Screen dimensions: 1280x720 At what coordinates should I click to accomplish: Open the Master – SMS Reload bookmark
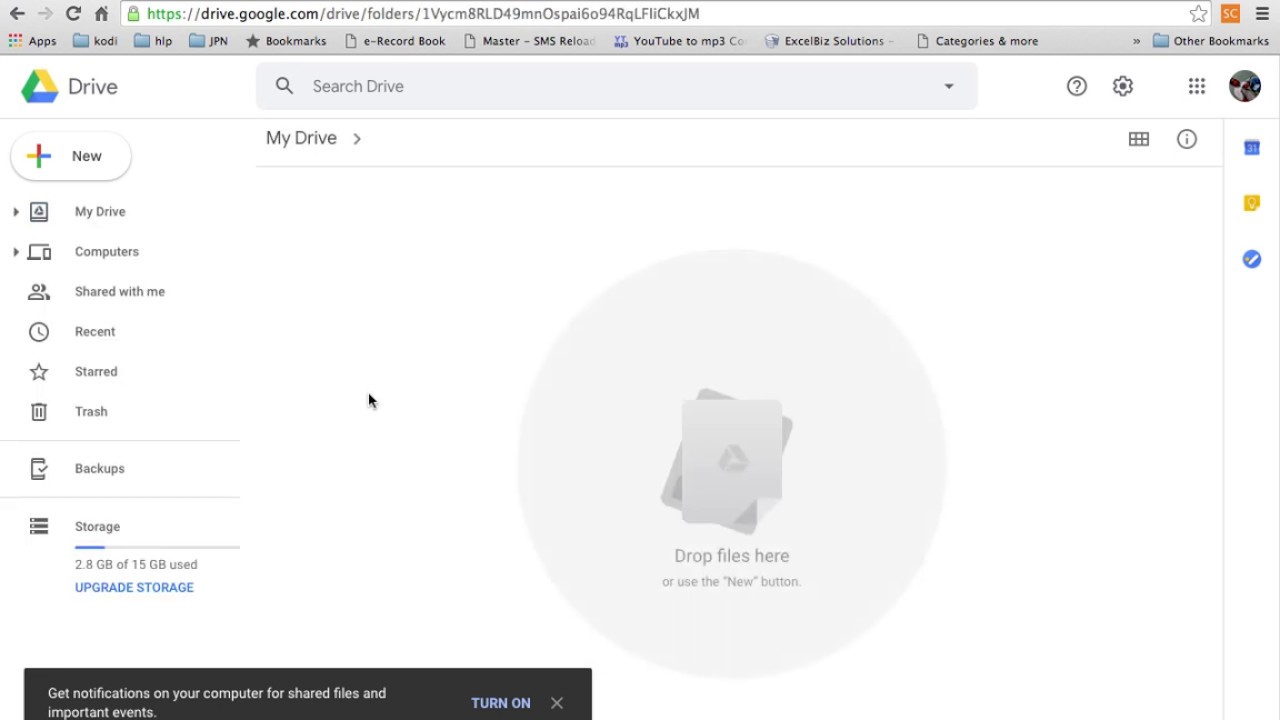coord(530,41)
